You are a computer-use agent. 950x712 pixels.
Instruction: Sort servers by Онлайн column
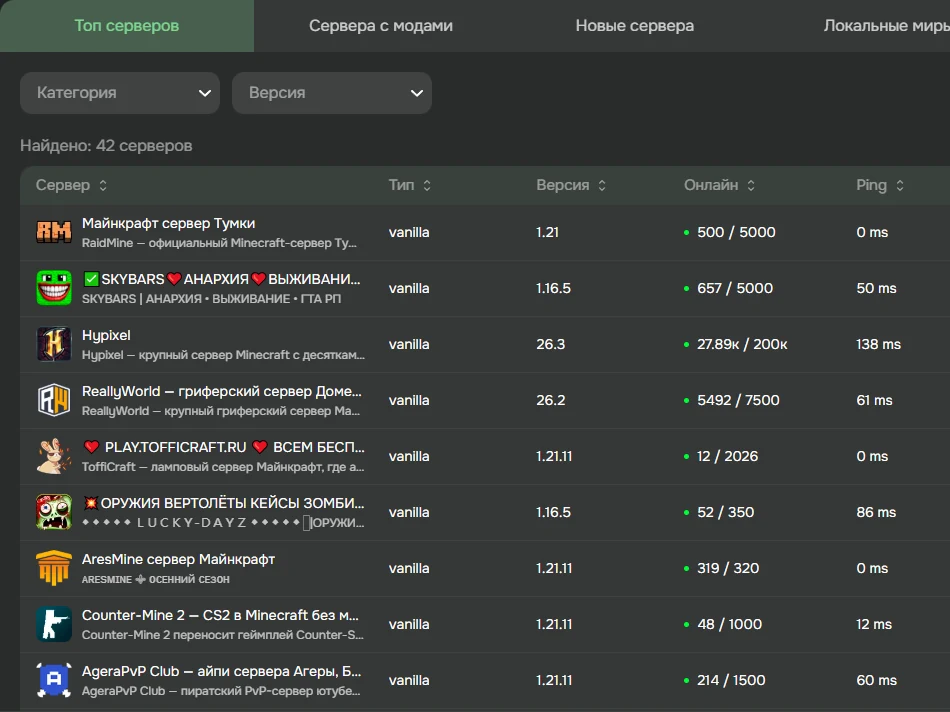[x=720, y=185]
